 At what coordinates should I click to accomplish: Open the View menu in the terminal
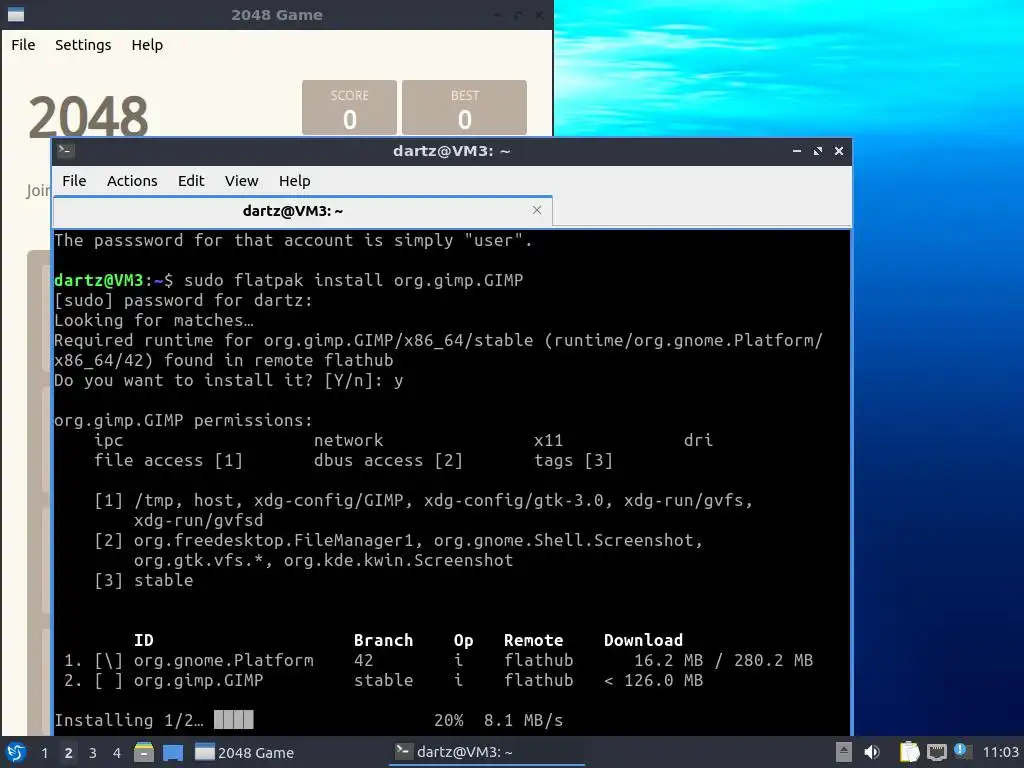[x=241, y=181]
